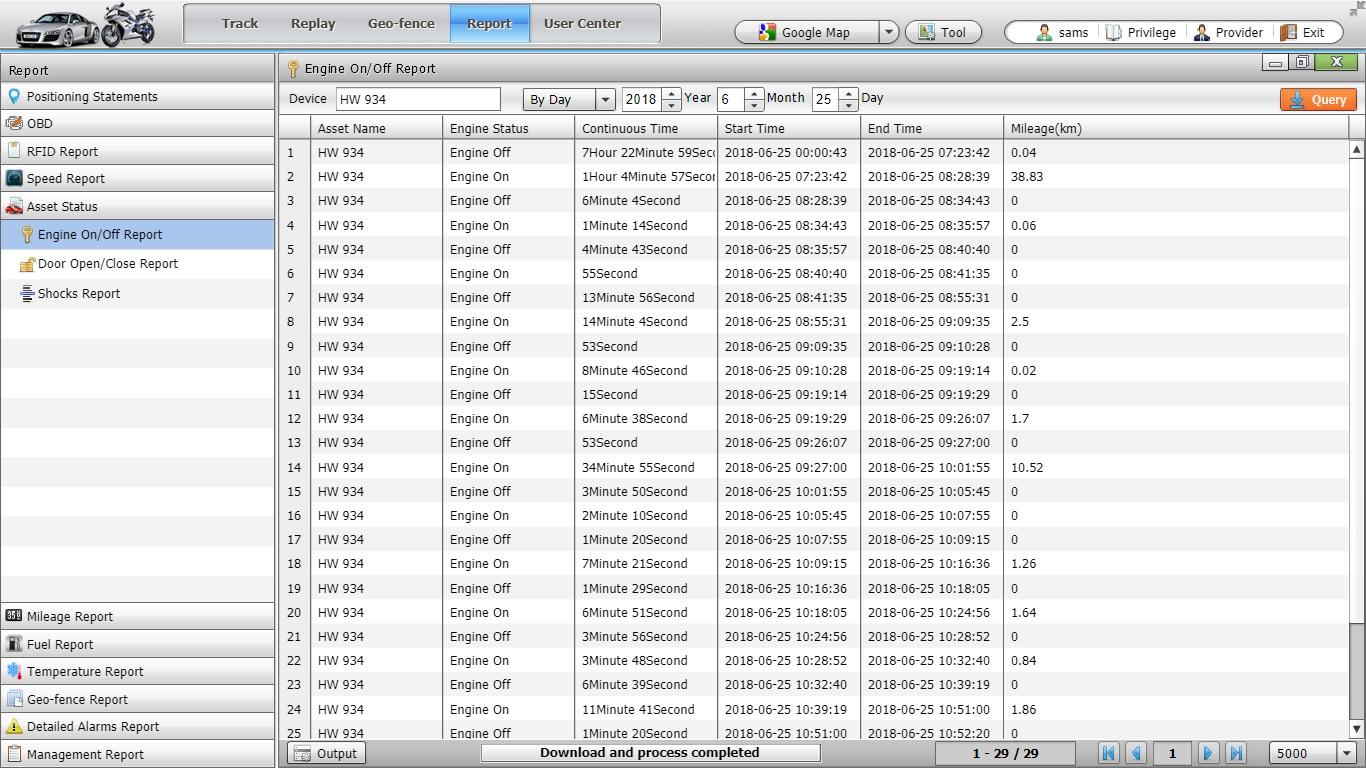
Task: Sort by Asset Name column
Action: pos(377,128)
